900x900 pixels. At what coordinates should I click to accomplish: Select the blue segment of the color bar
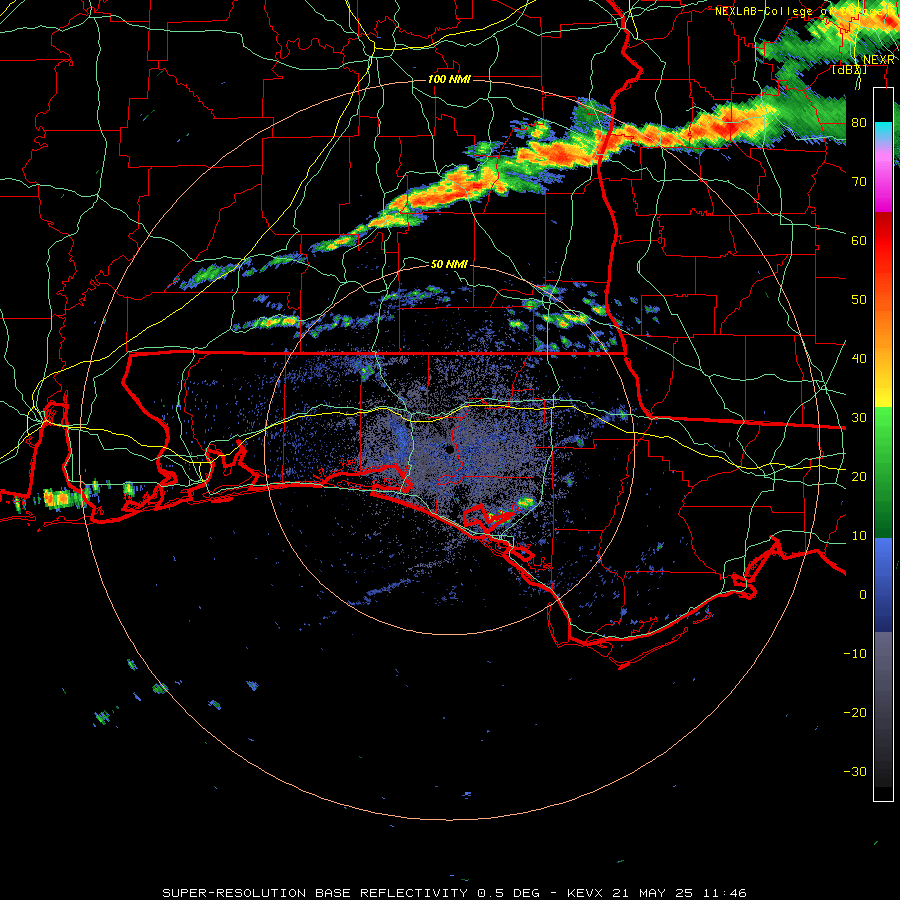883,585
